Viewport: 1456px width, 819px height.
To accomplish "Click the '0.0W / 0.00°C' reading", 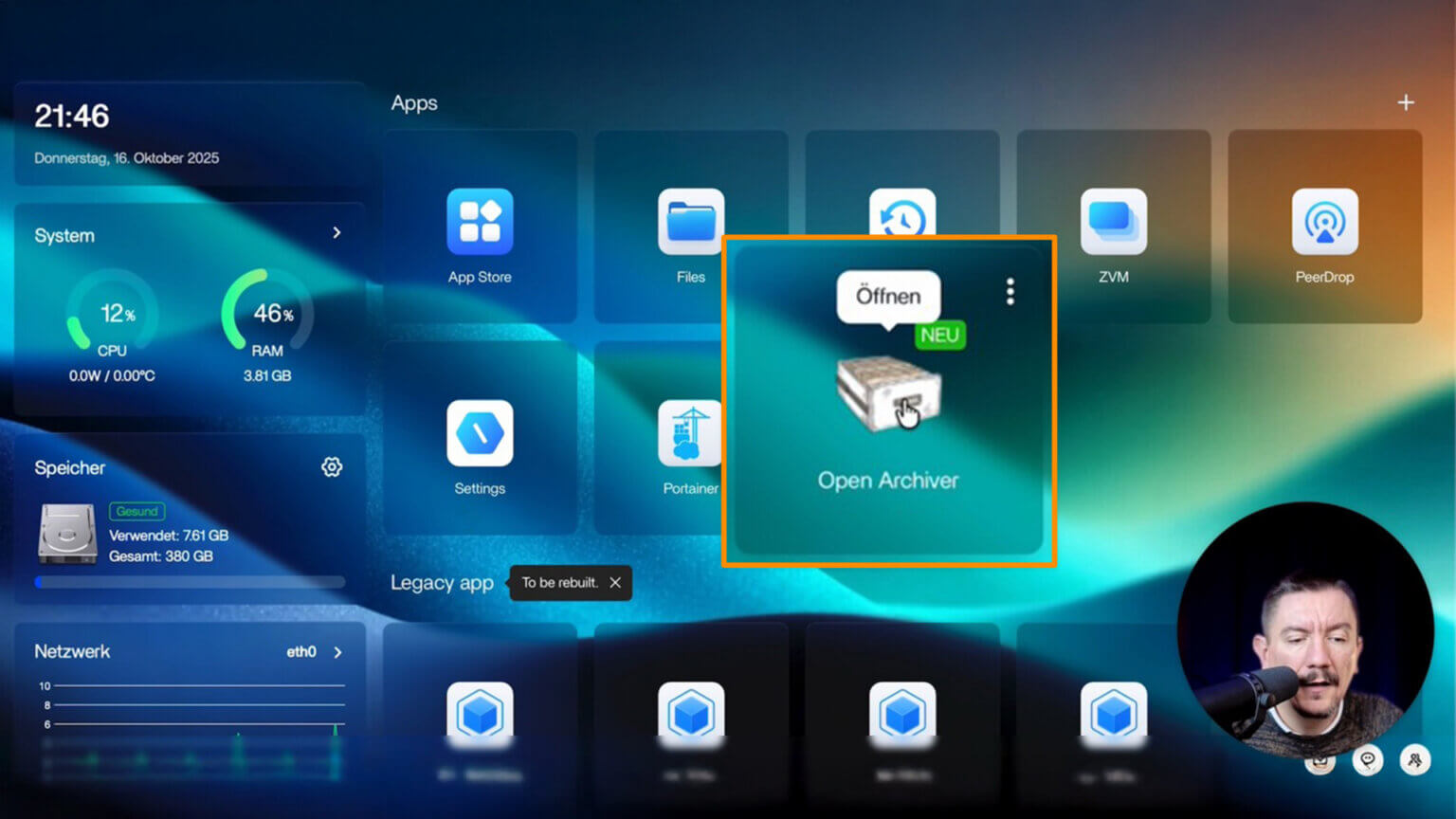I will pos(112,376).
